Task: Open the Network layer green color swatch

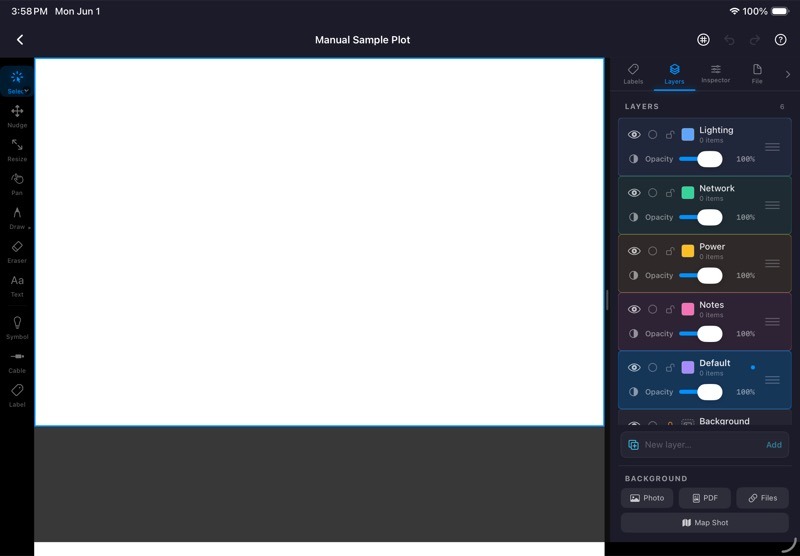Action: pyautogui.click(x=688, y=193)
